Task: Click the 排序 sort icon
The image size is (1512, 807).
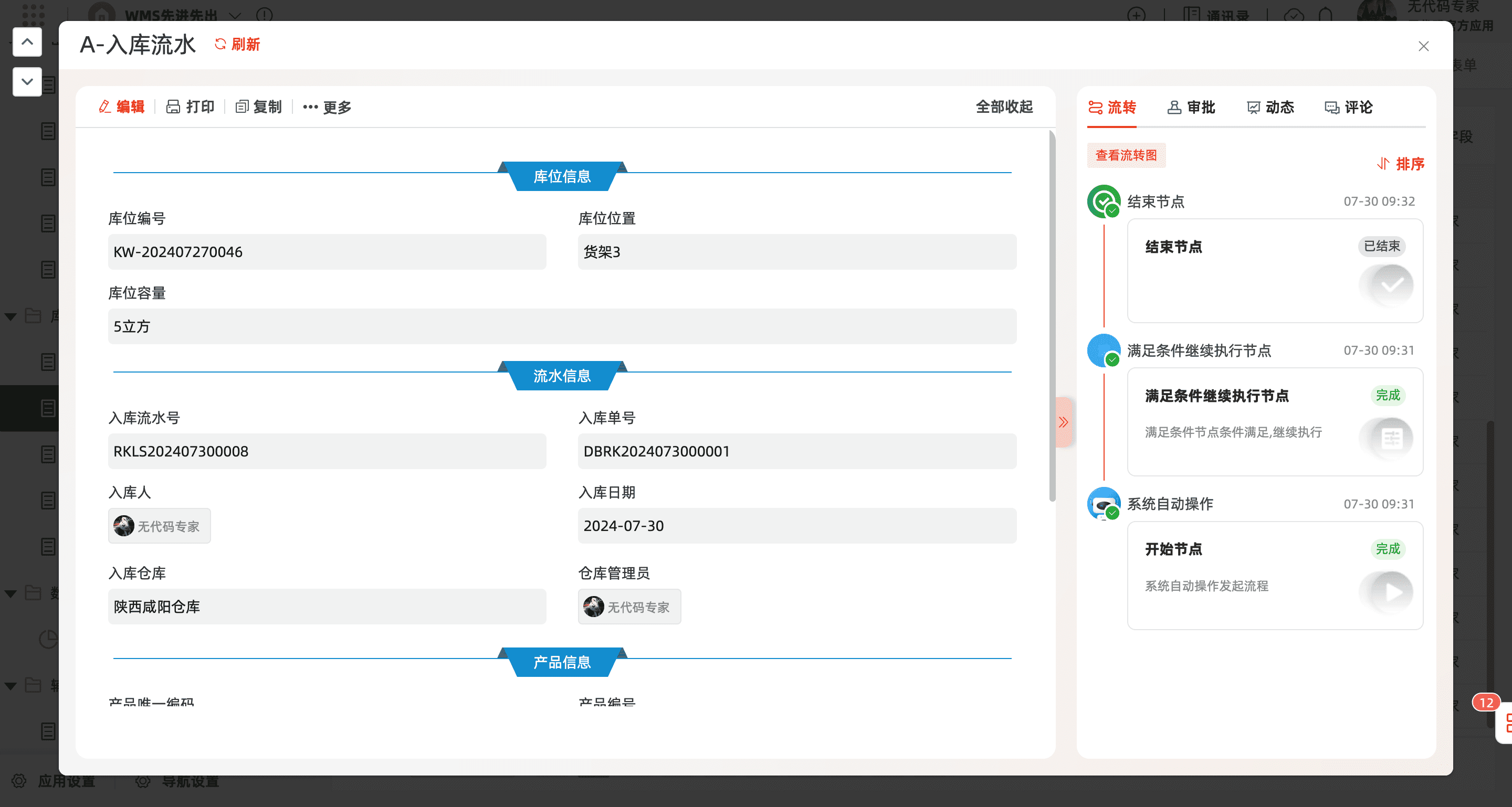Action: click(1383, 164)
